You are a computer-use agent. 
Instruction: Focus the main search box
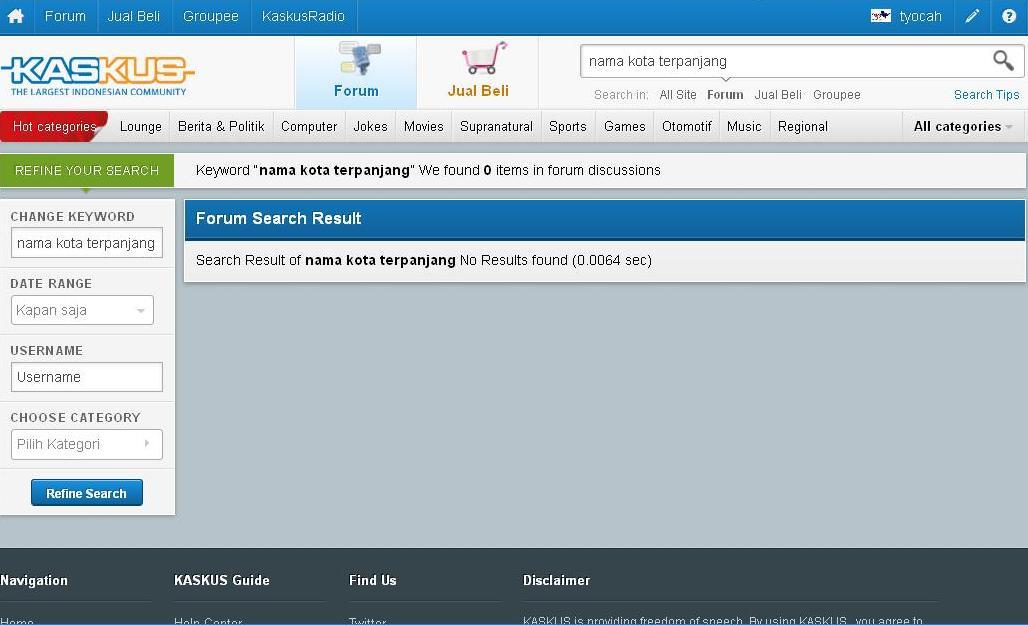coord(787,61)
